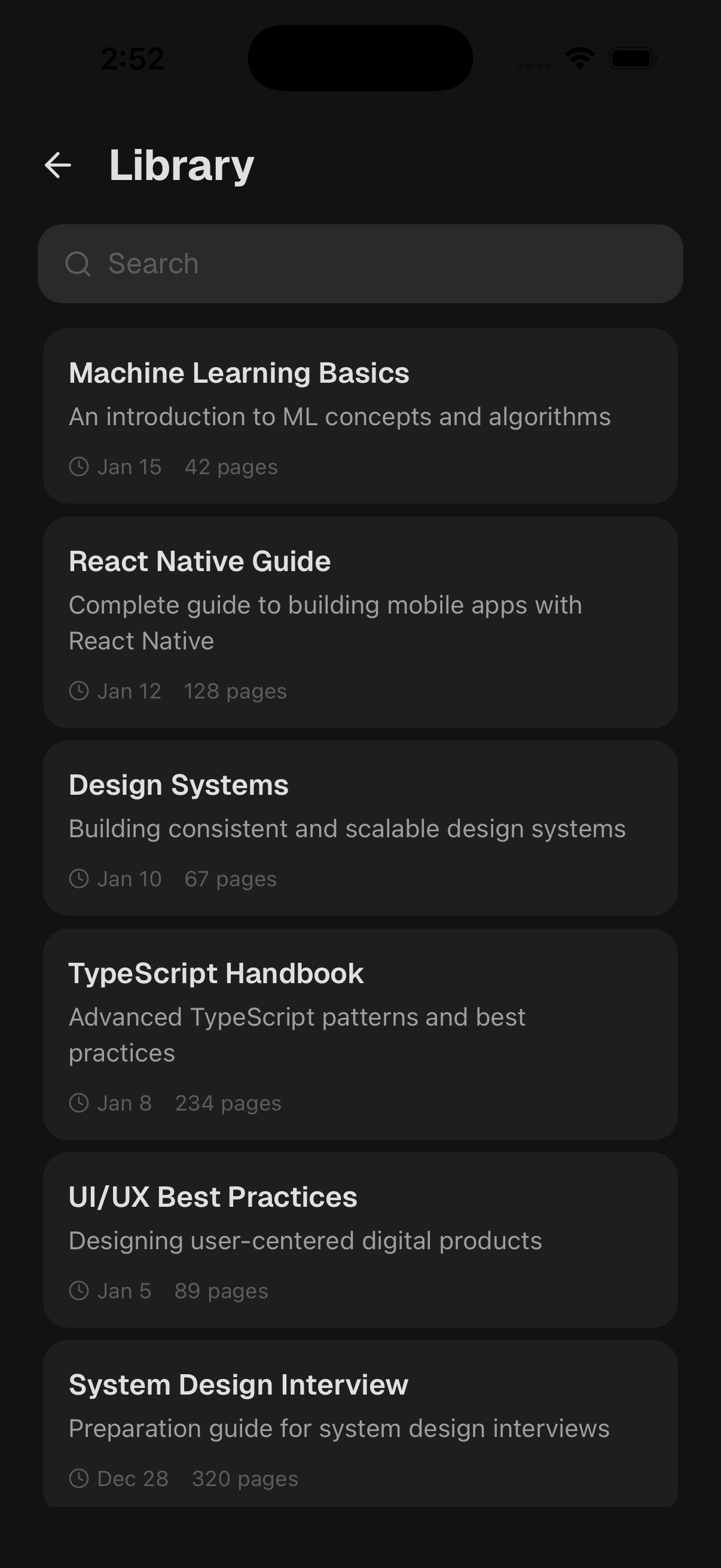Click the clock icon on System Design Interview
Viewport: 721px width, 1568px height.
pyautogui.click(x=80, y=1478)
